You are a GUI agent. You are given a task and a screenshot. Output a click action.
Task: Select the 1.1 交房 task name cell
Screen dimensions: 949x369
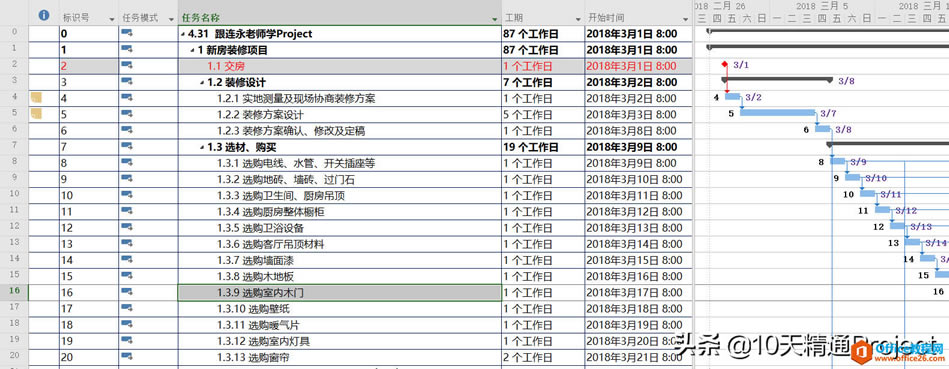pos(340,66)
